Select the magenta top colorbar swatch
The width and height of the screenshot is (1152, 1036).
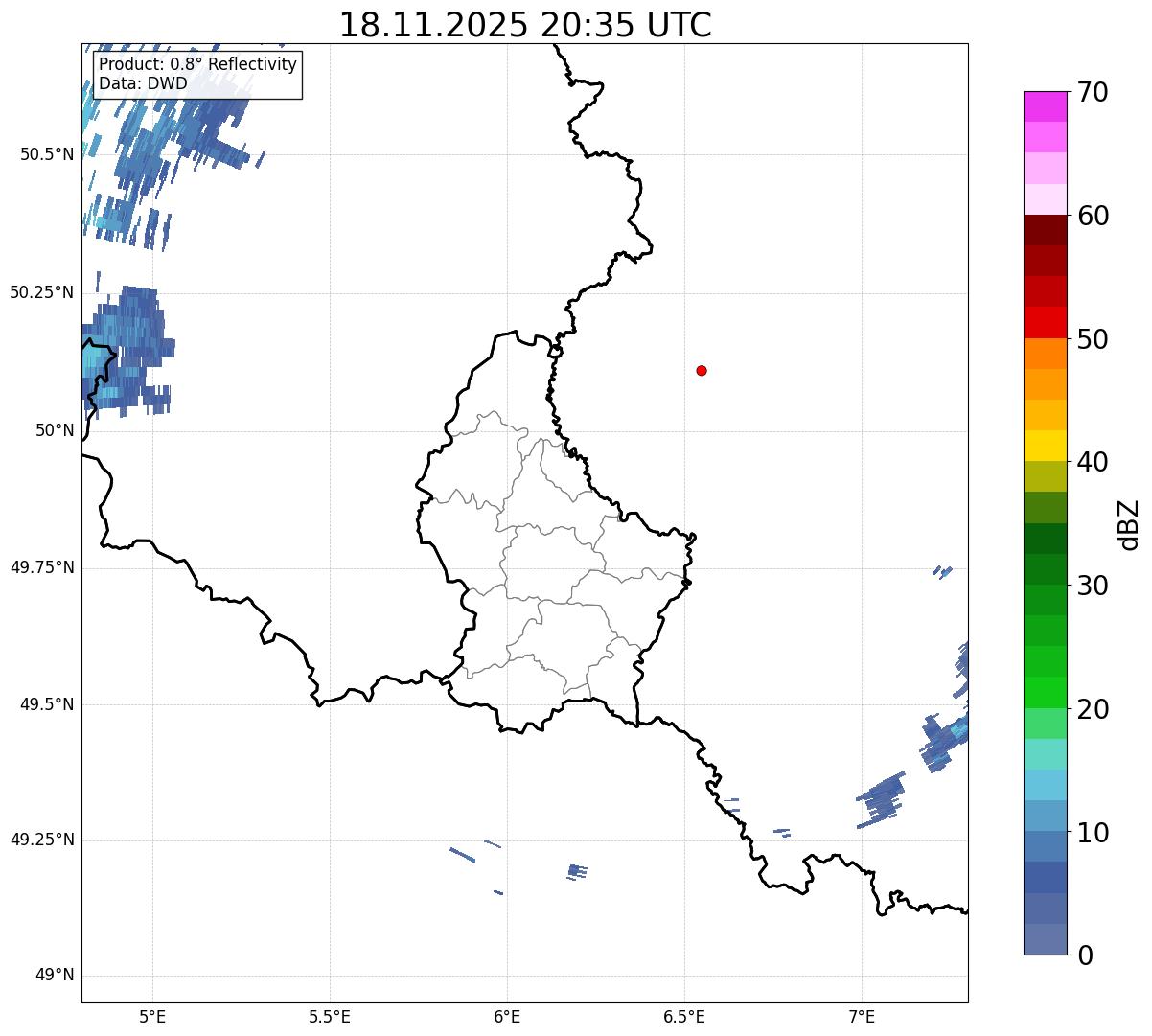coord(1046,106)
